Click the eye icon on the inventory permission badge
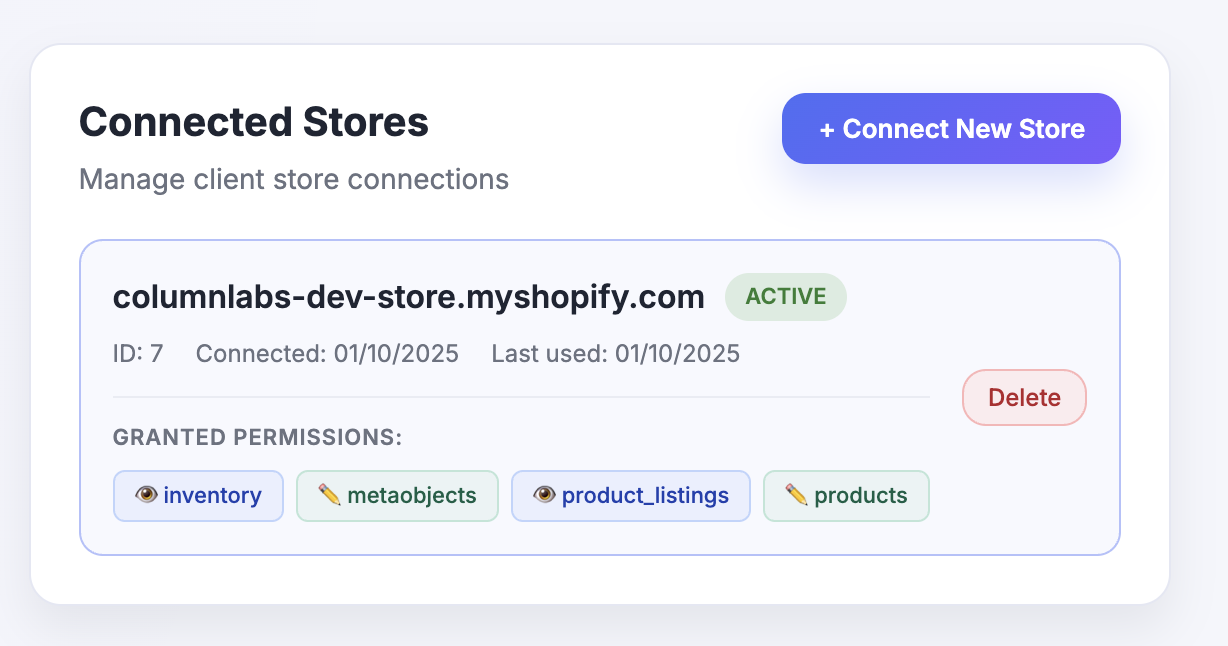The height and width of the screenshot is (646, 1228). coord(146,495)
